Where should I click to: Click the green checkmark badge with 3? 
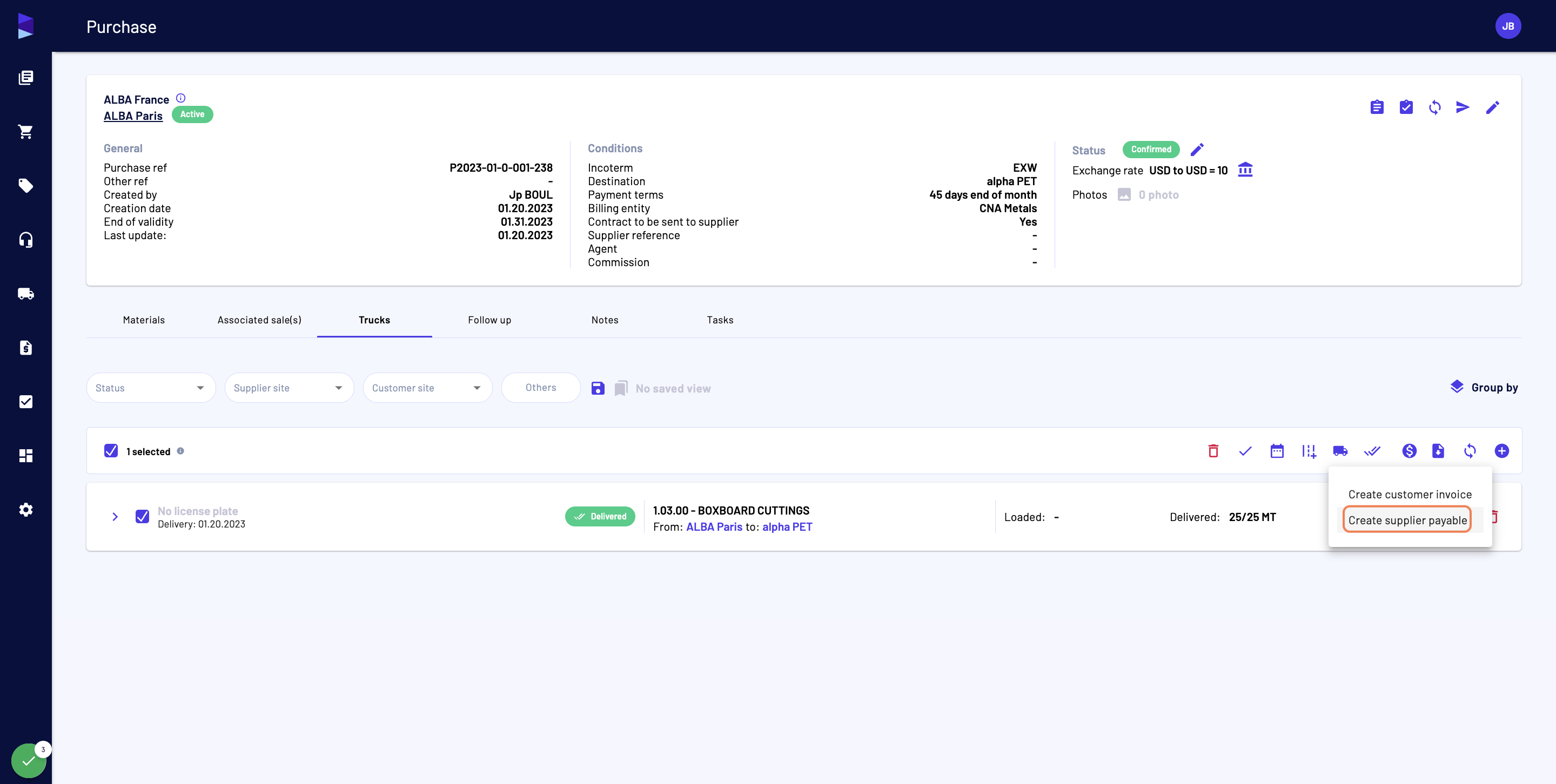pos(29,760)
